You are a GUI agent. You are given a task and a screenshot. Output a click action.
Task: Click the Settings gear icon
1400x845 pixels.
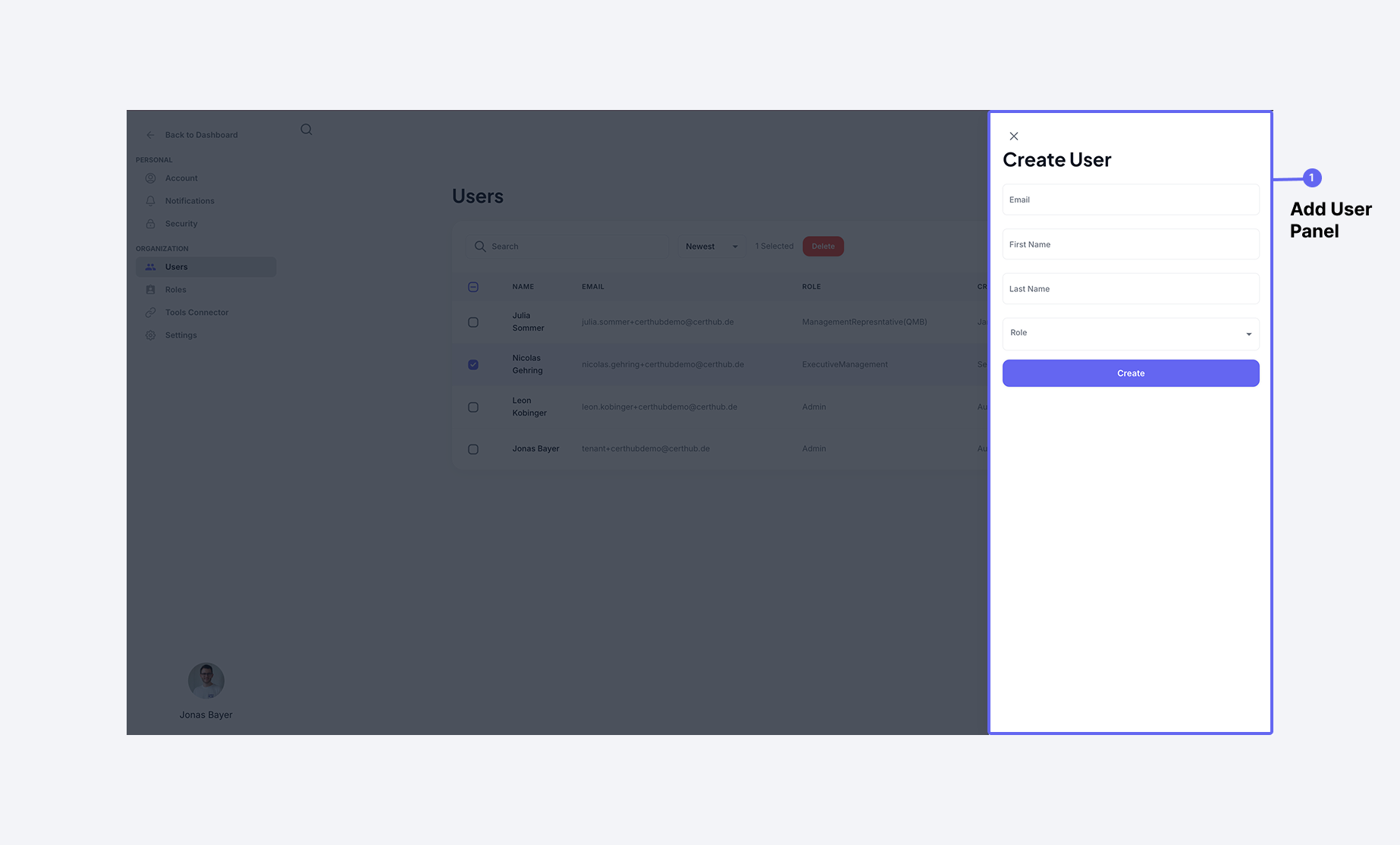[x=150, y=335]
